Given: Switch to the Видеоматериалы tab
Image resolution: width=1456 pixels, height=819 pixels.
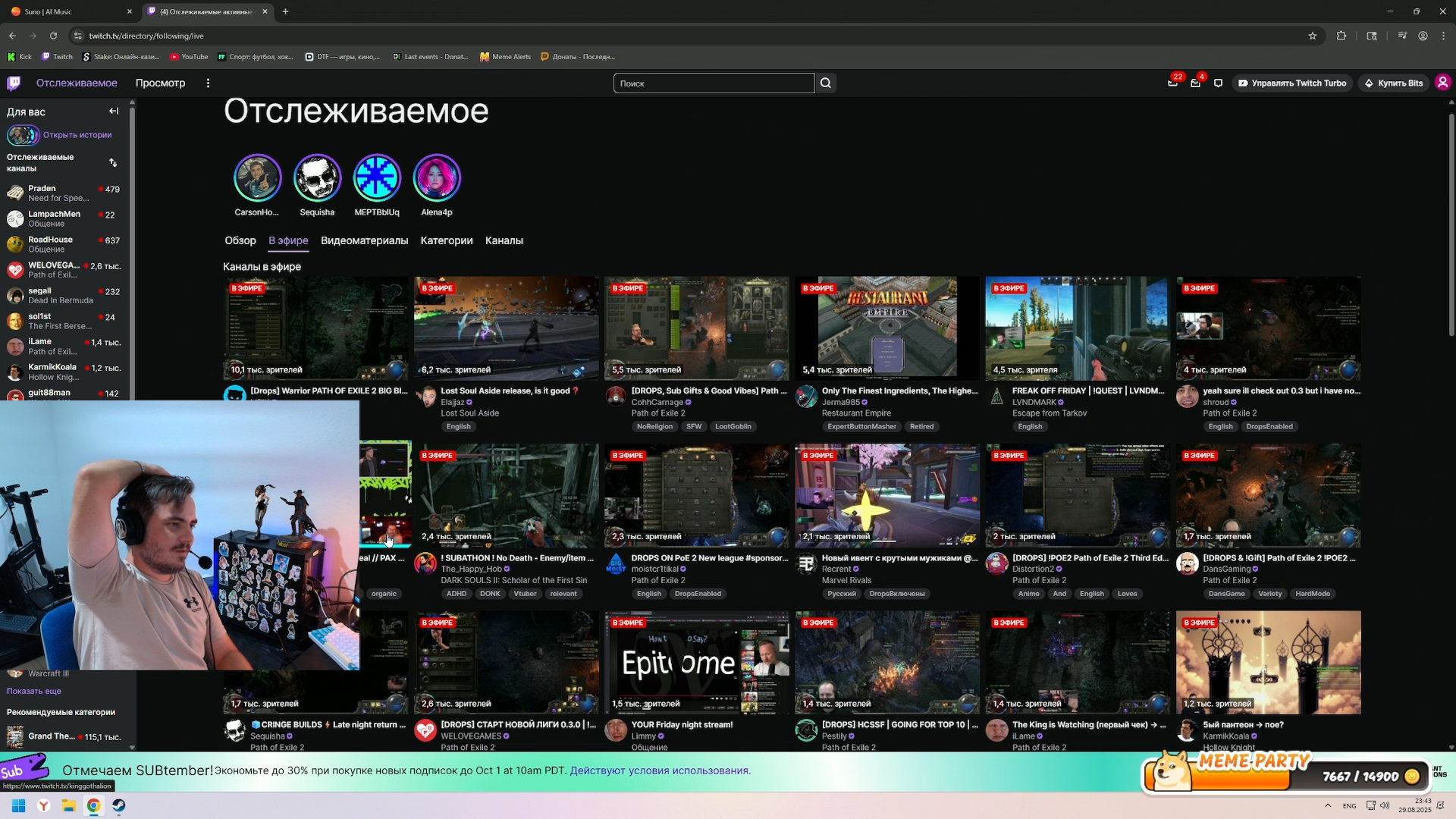Looking at the screenshot, I should [364, 240].
